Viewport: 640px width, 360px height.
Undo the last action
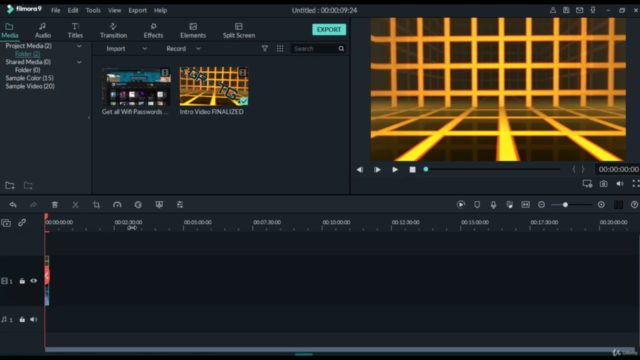coord(13,204)
